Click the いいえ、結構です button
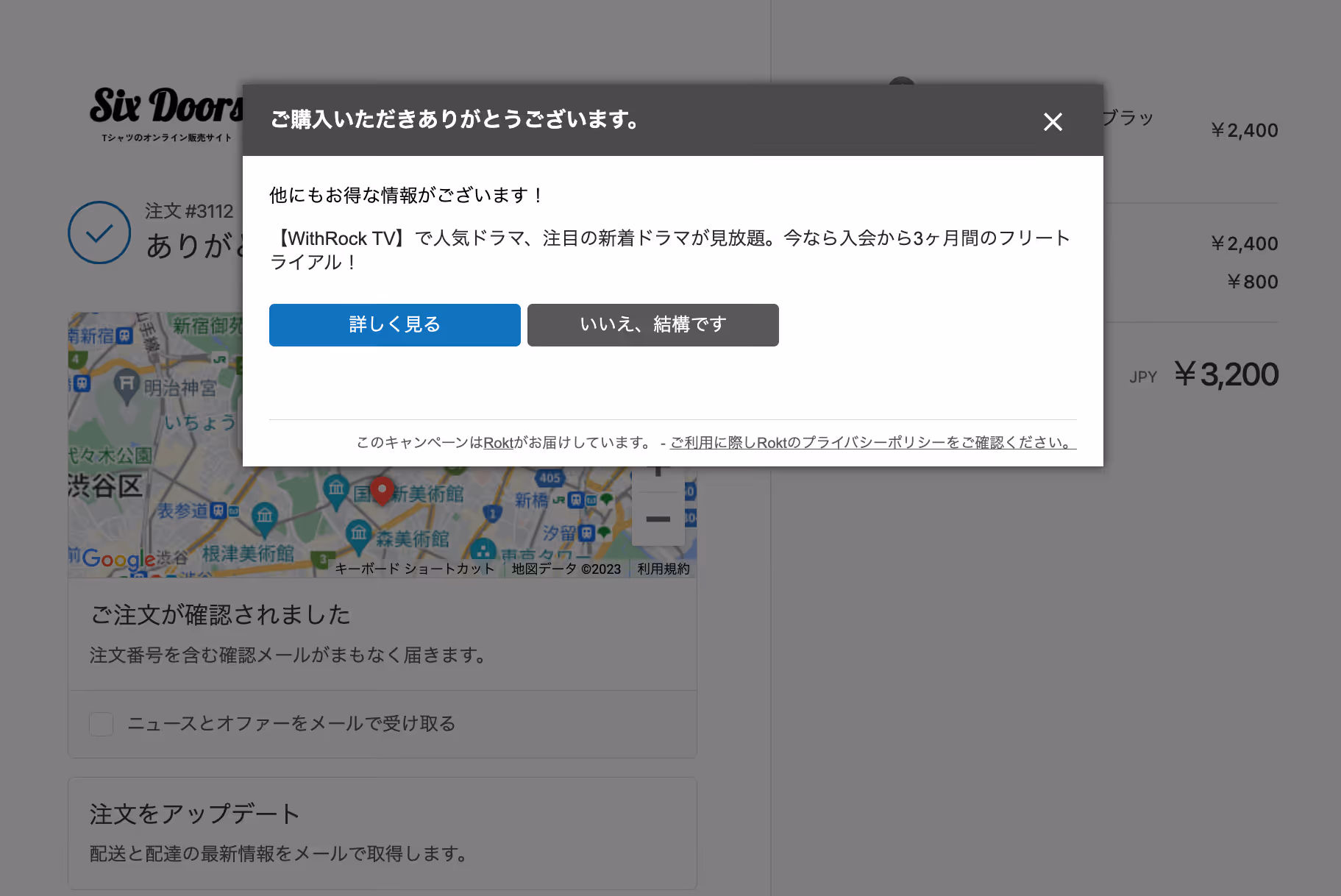This screenshot has width=1341, height=896. [x=653, y=324]
